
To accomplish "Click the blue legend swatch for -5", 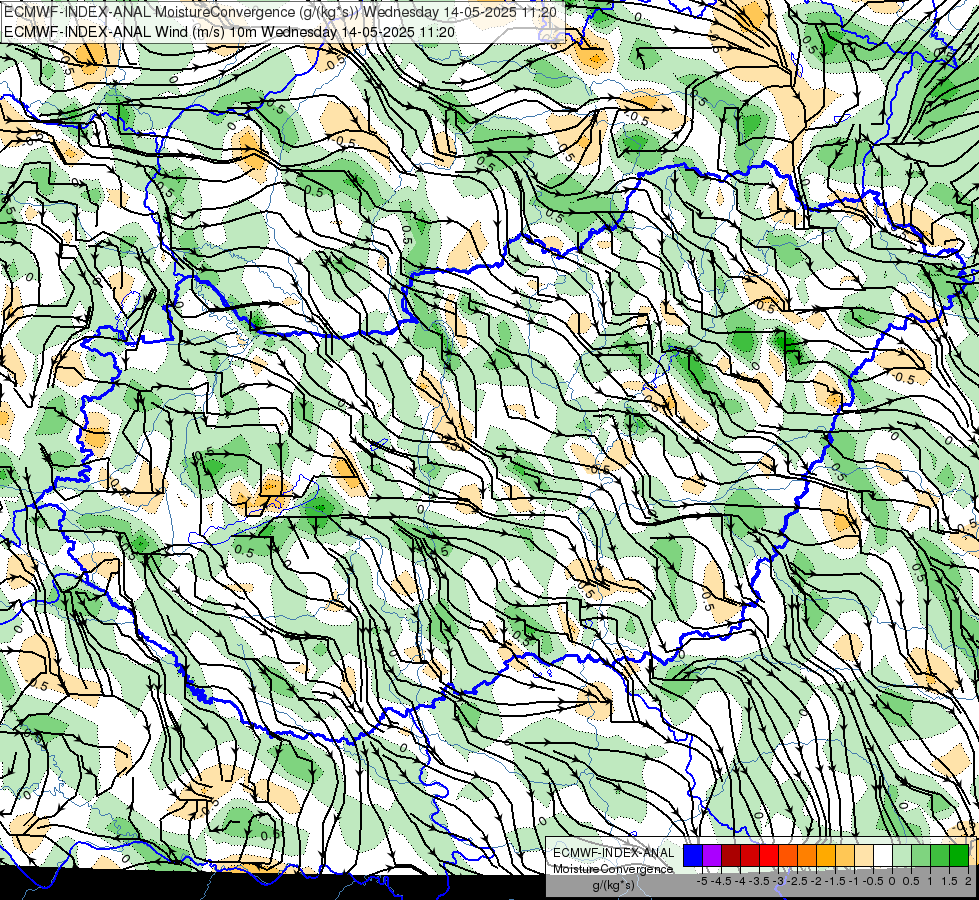I will [x=693, y=856].
